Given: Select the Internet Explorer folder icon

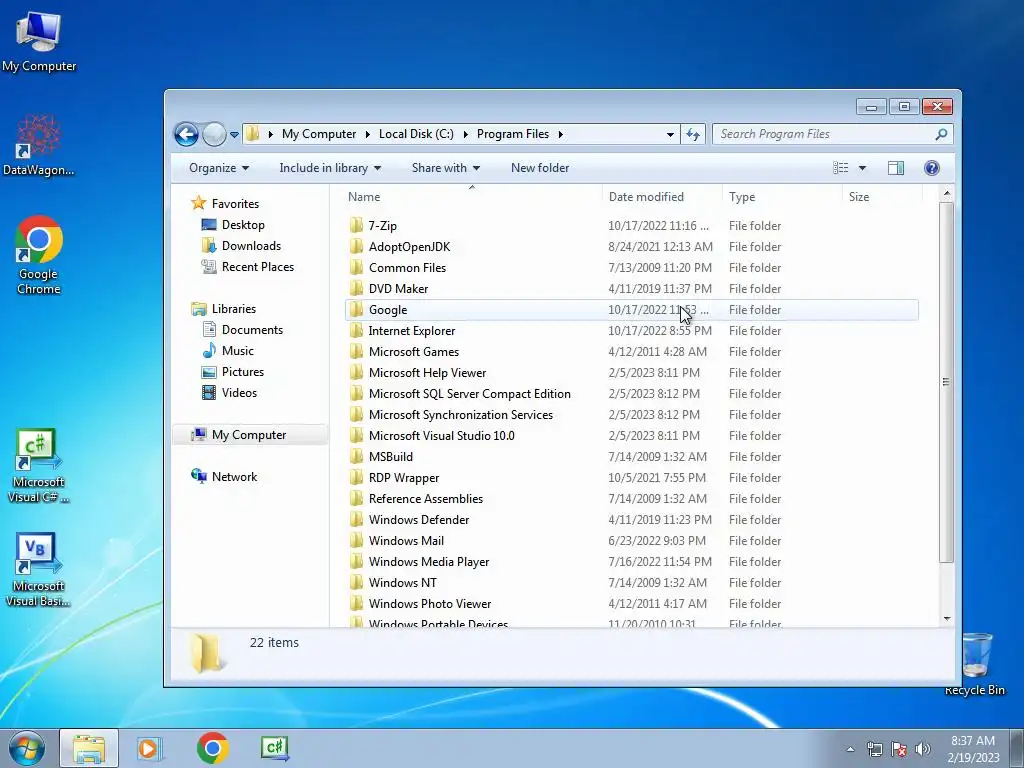Looking at the screenshot, I should [356, 330].
